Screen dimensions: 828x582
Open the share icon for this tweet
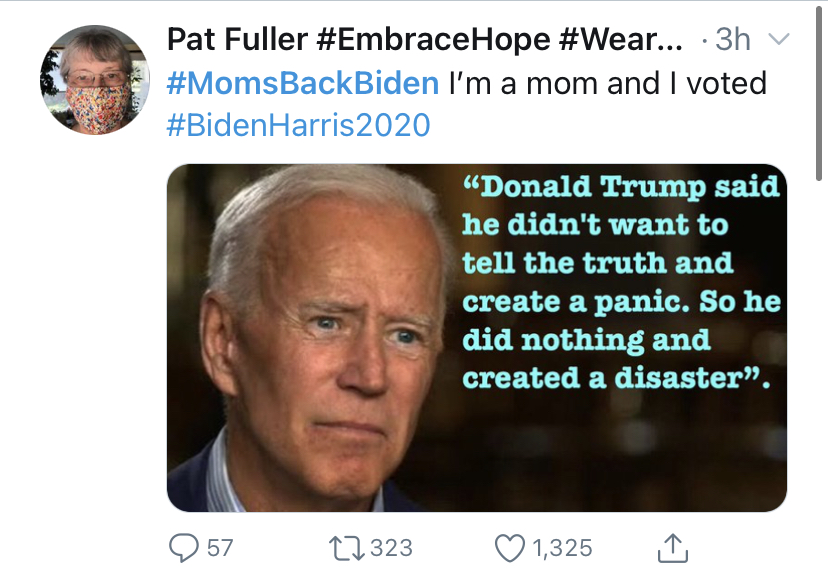(x=673, y=548)
